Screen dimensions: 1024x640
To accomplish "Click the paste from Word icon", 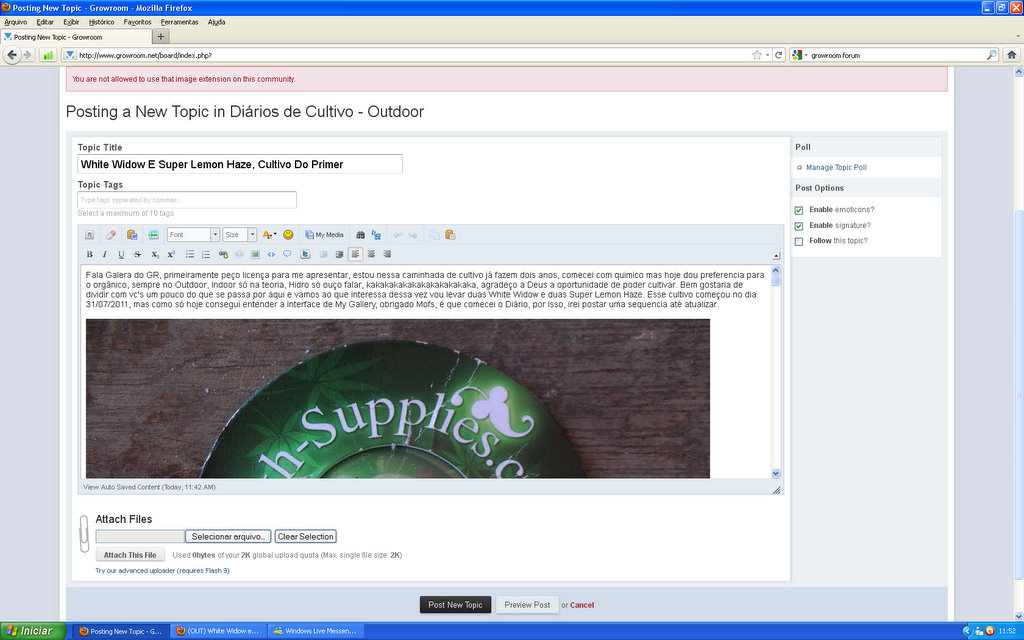I will click(132, 234).
